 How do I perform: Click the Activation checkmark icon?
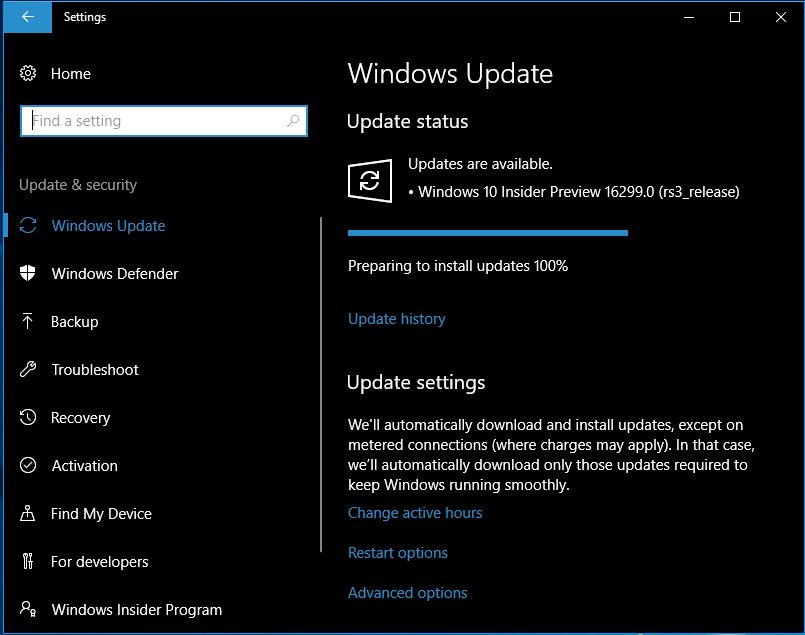tap(28, 465)
